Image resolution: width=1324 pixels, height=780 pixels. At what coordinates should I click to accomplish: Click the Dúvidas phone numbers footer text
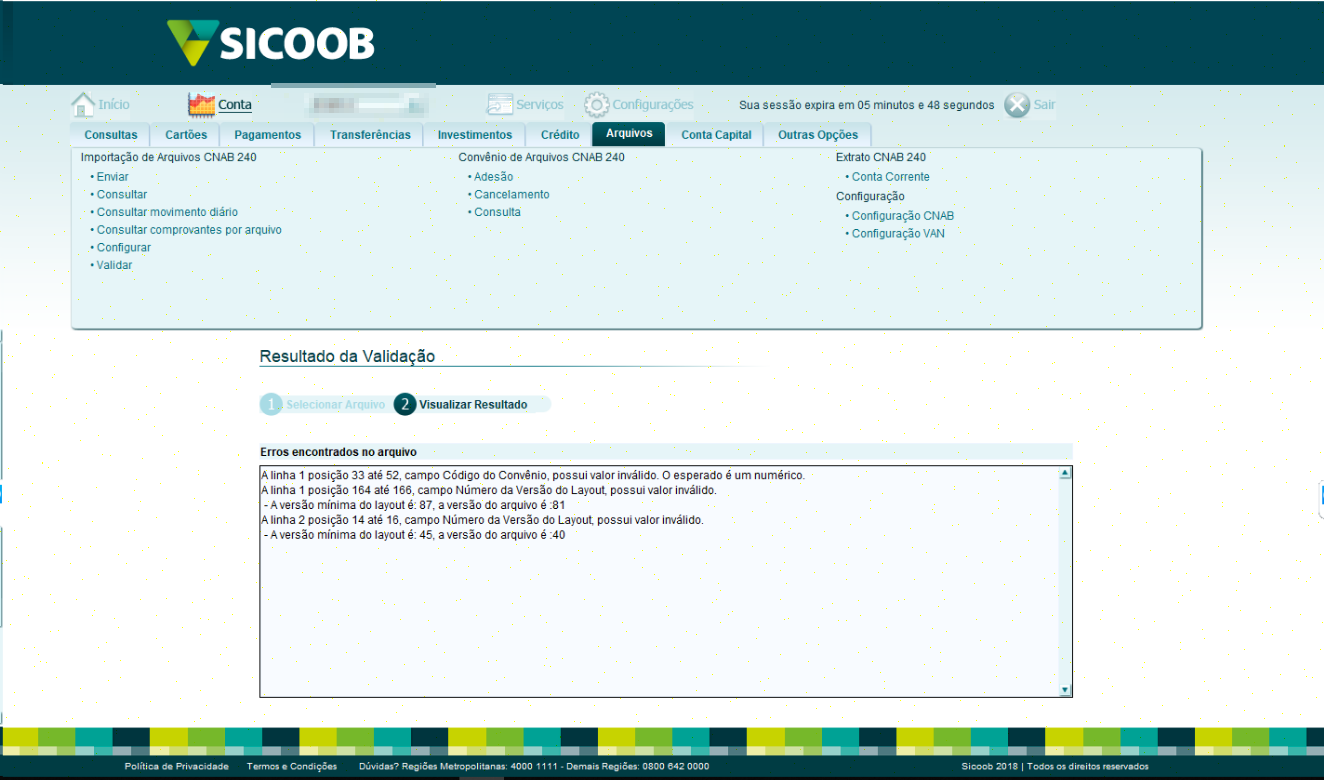[x=533, y=766]
